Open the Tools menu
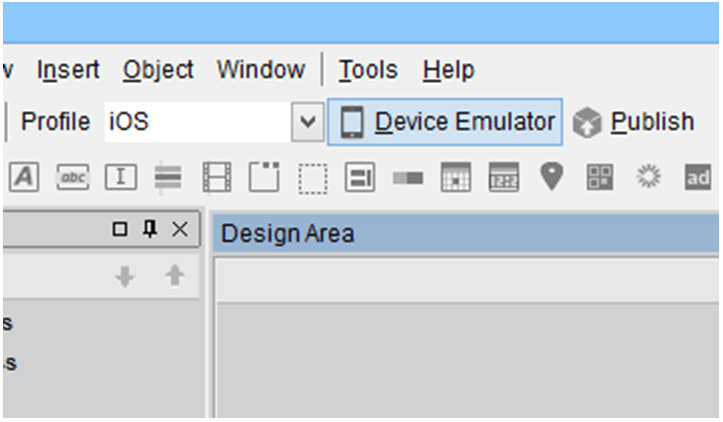 368,70
